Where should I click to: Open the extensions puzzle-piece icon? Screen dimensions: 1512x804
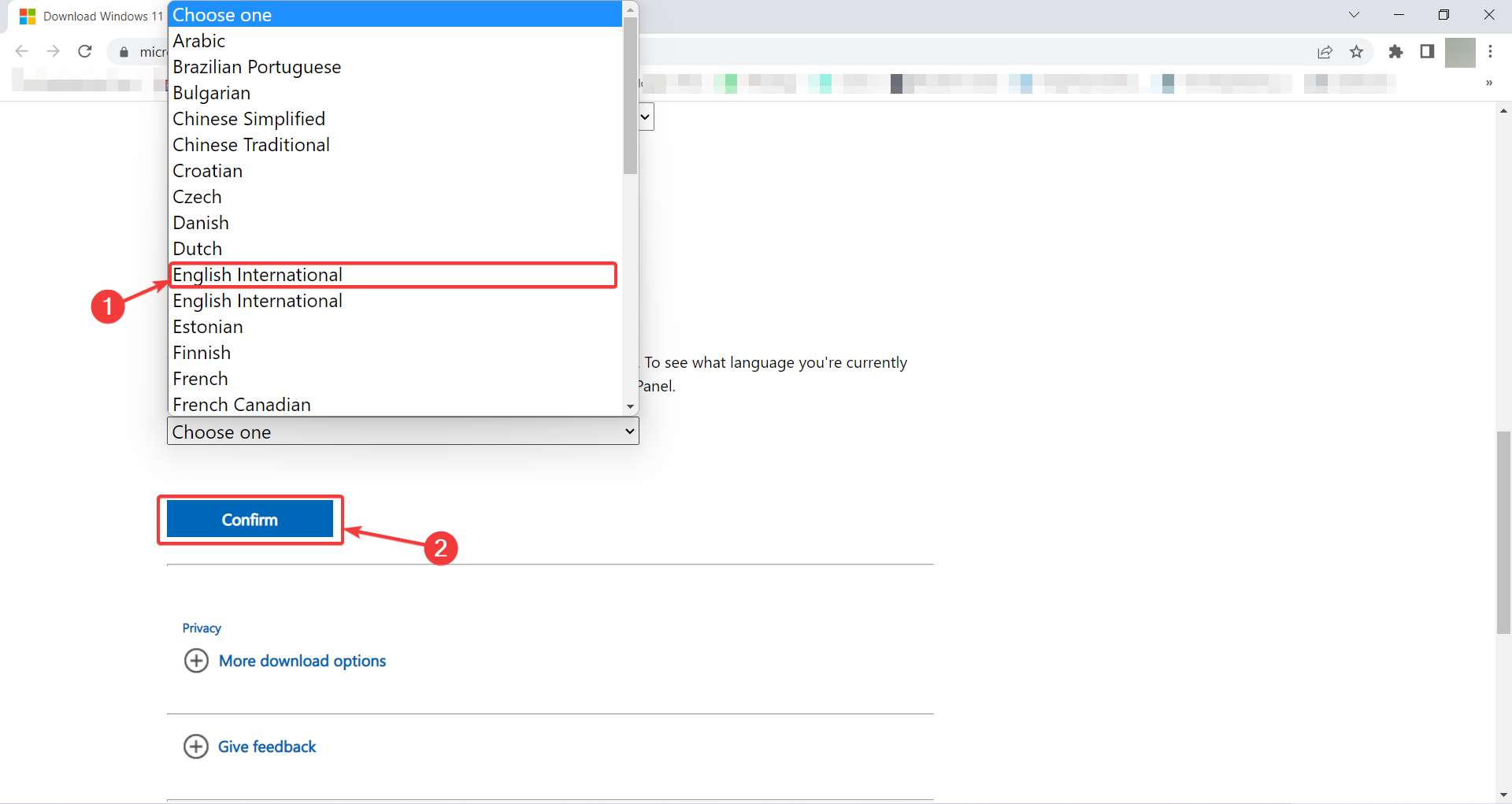1396,51
